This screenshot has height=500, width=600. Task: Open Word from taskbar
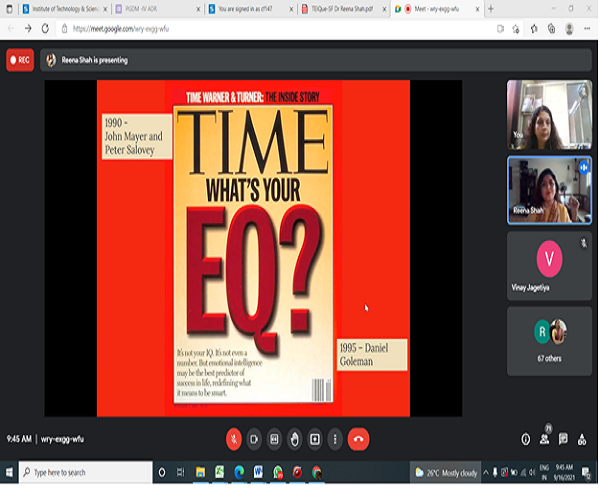coord(258,472)
